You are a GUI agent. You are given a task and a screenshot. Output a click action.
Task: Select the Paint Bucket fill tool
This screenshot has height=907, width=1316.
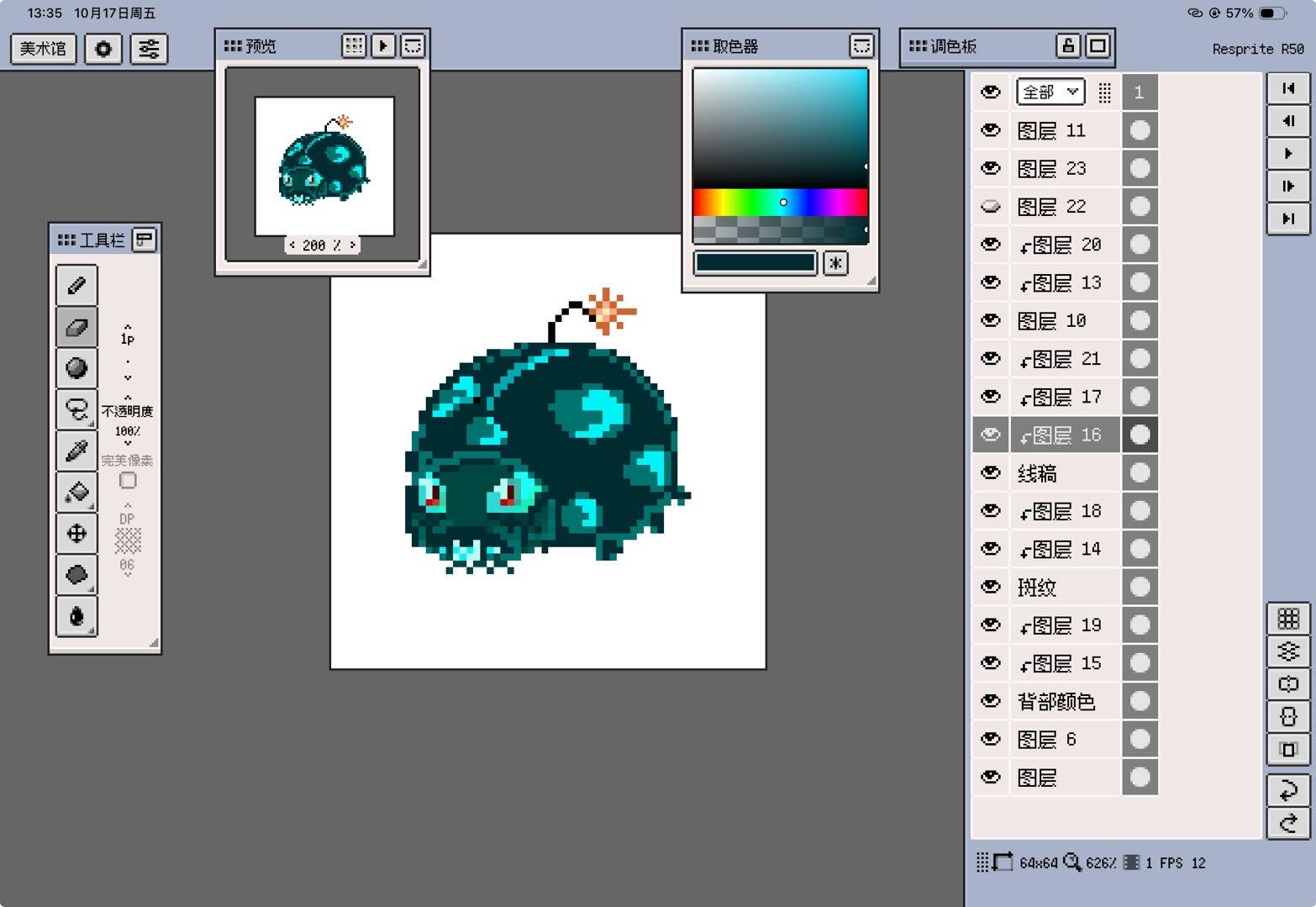(x=76, y=492)
